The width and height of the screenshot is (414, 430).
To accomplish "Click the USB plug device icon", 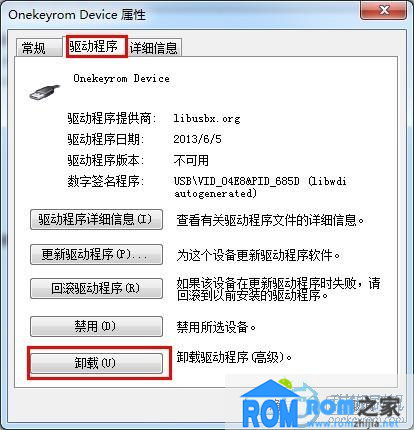I will [x=44, y=92].
